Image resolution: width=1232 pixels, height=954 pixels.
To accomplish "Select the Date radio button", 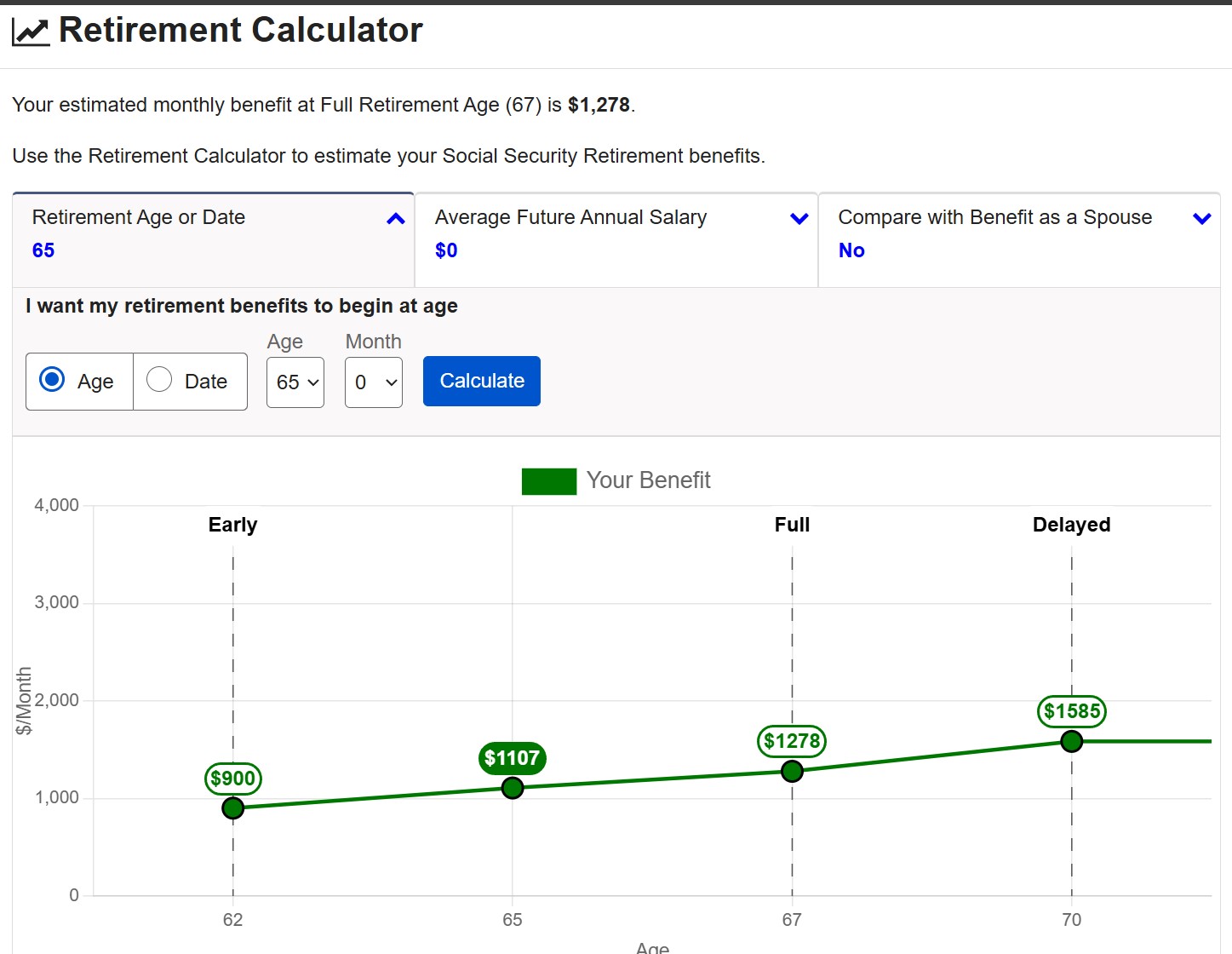I will click(x=159, y=379).
